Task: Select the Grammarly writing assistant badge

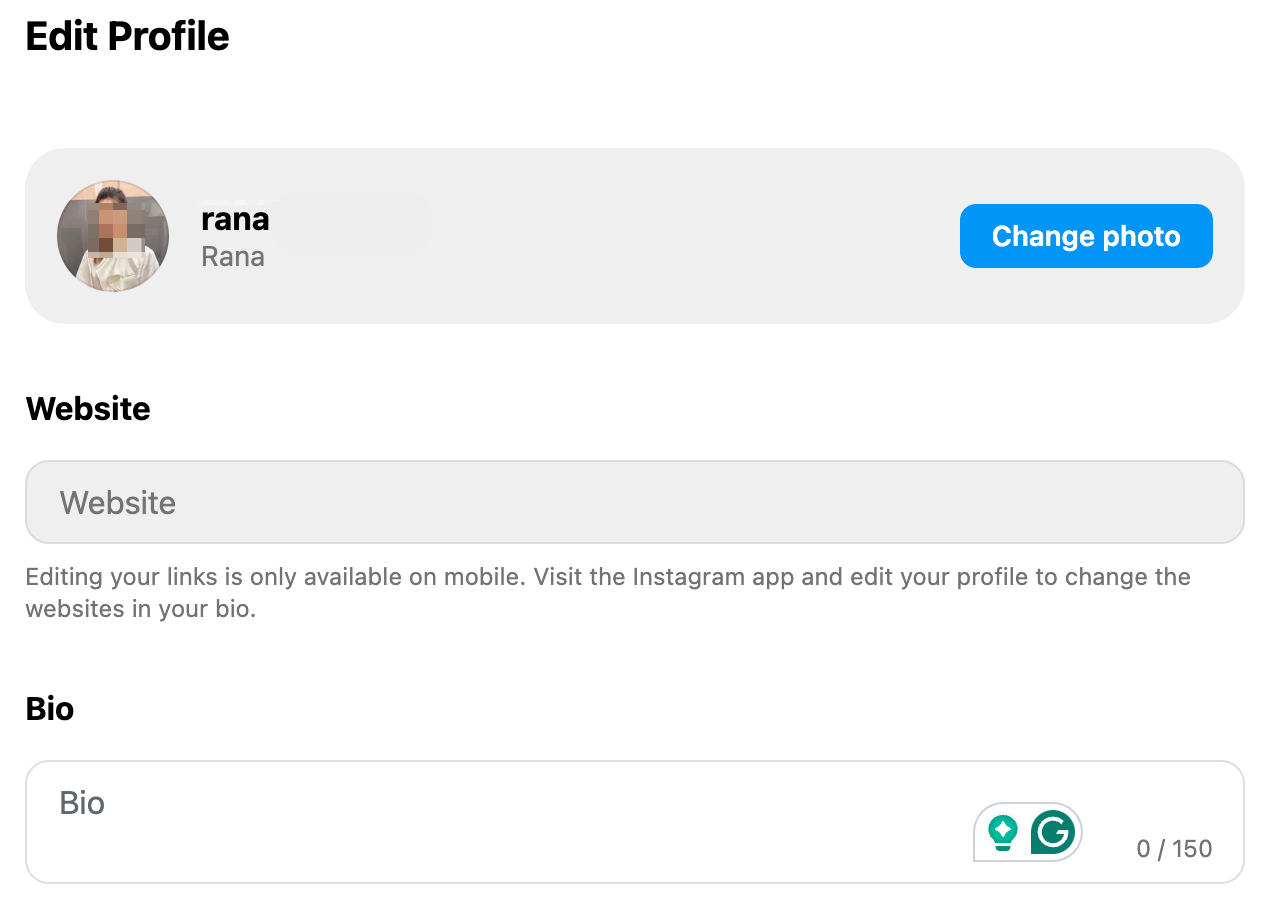Action: pyautogui.click(x=1027, y=832)
